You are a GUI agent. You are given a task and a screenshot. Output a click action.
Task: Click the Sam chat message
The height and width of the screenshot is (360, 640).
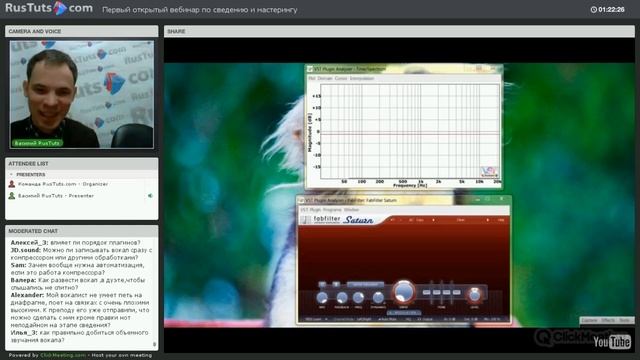click(77, 269)
